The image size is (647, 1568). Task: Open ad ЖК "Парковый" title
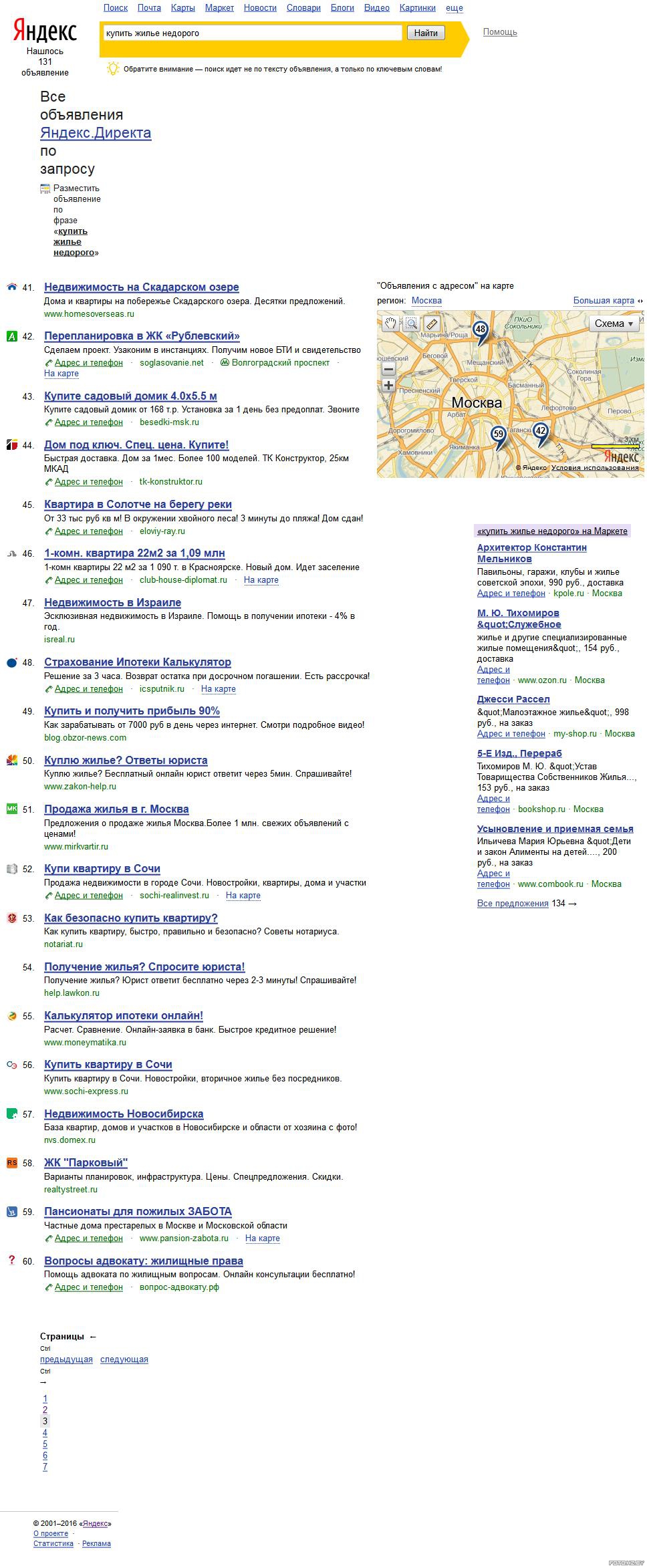pos(86,1163)
